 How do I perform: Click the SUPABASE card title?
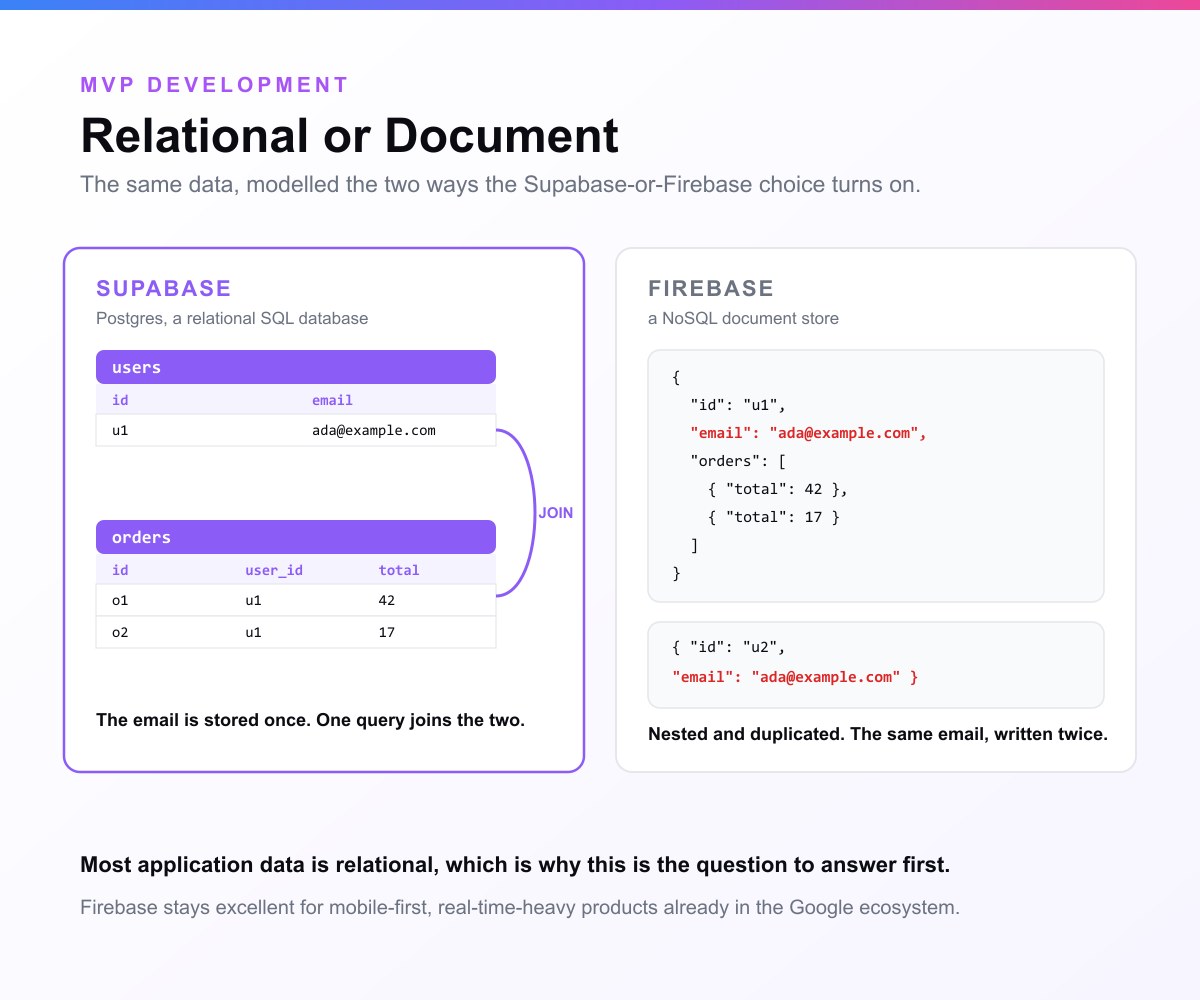tap(164, 289)
